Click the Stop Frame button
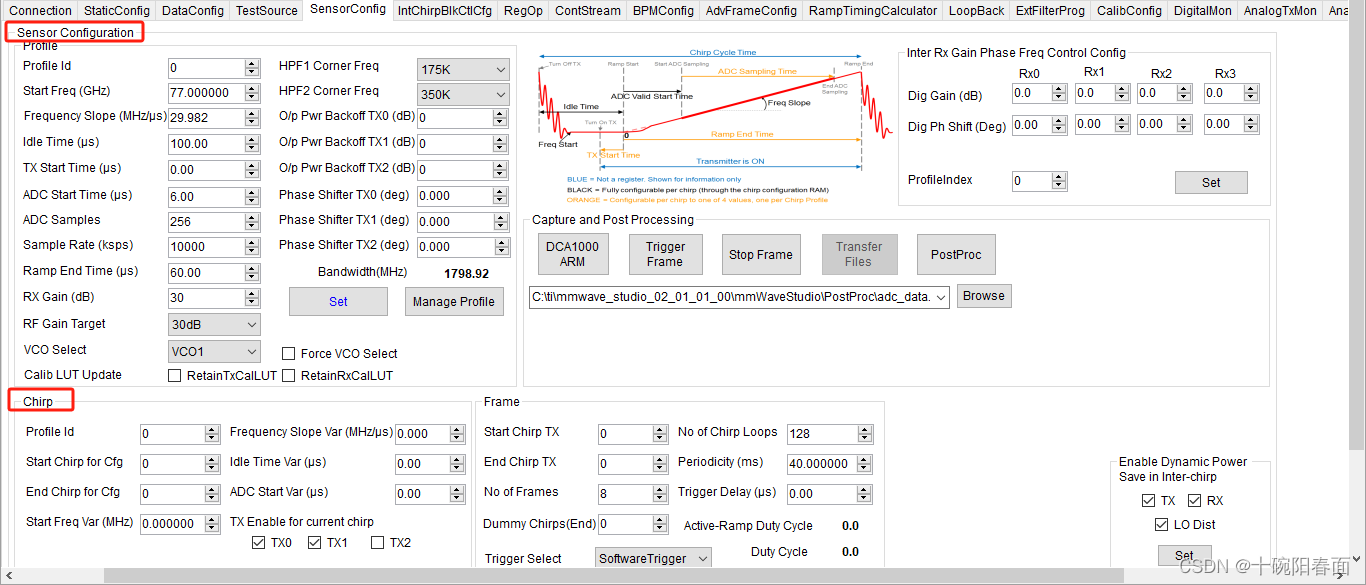 (x=760, y=254)
